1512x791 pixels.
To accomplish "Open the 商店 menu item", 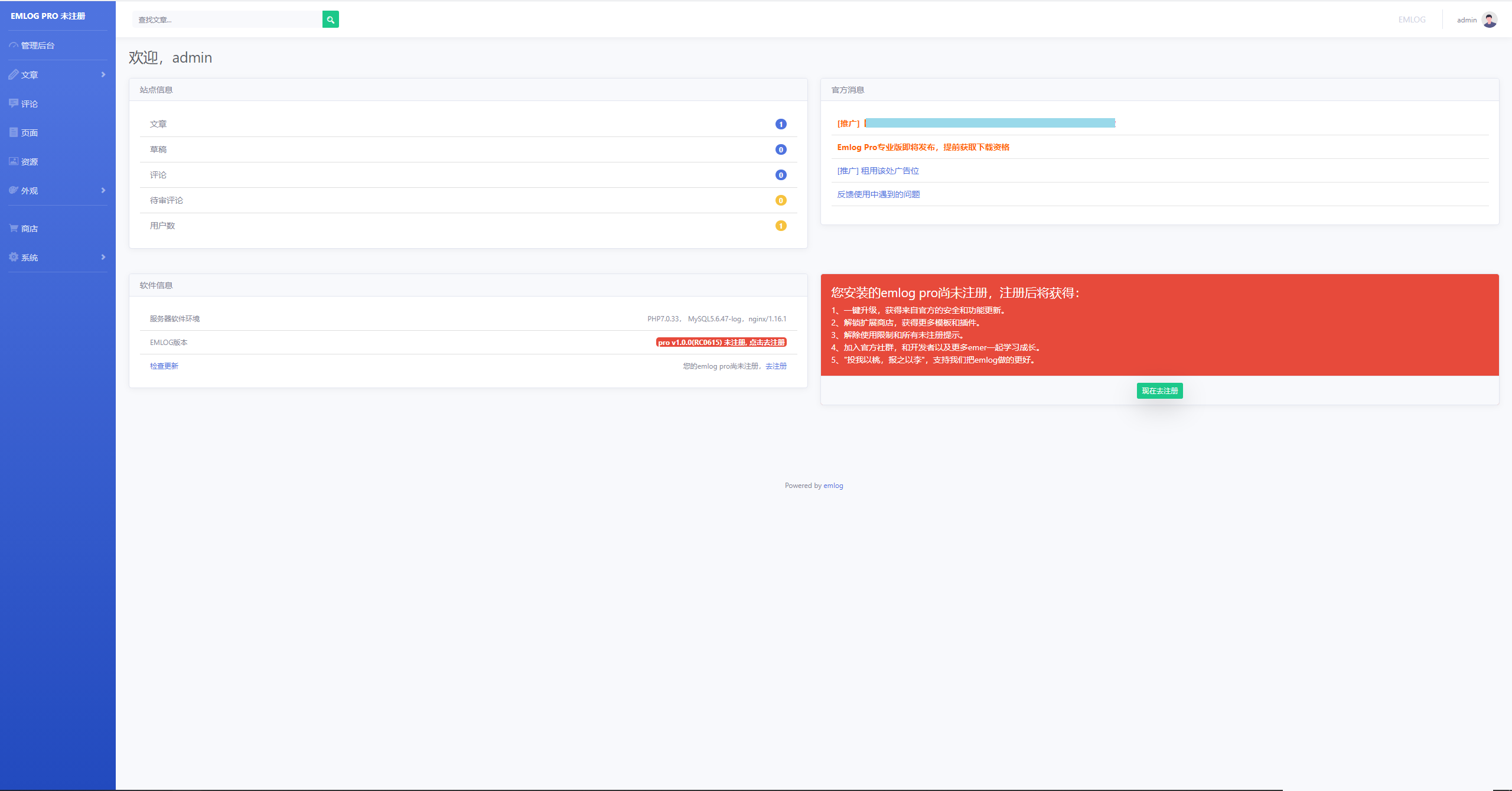I will 30,229.
